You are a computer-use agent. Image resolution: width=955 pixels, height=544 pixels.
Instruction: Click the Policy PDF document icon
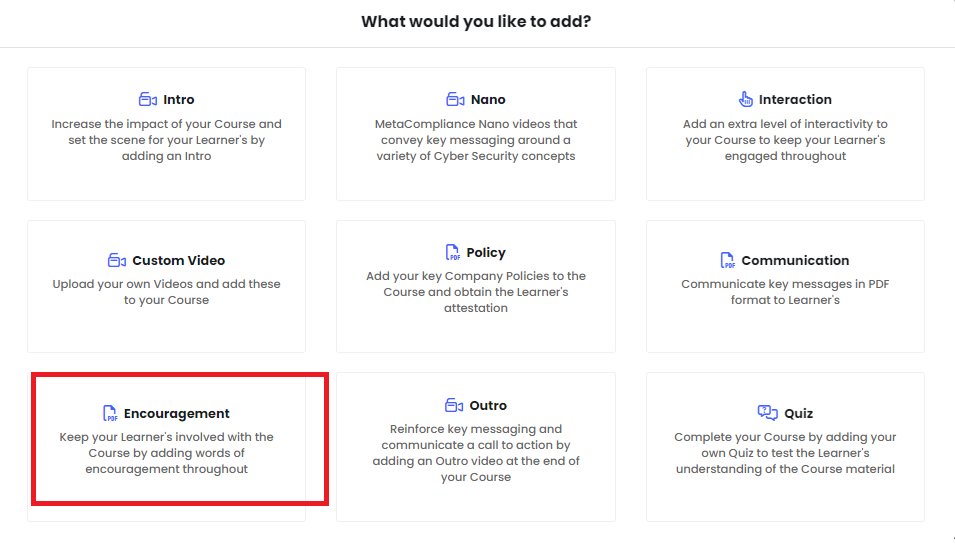453,252
